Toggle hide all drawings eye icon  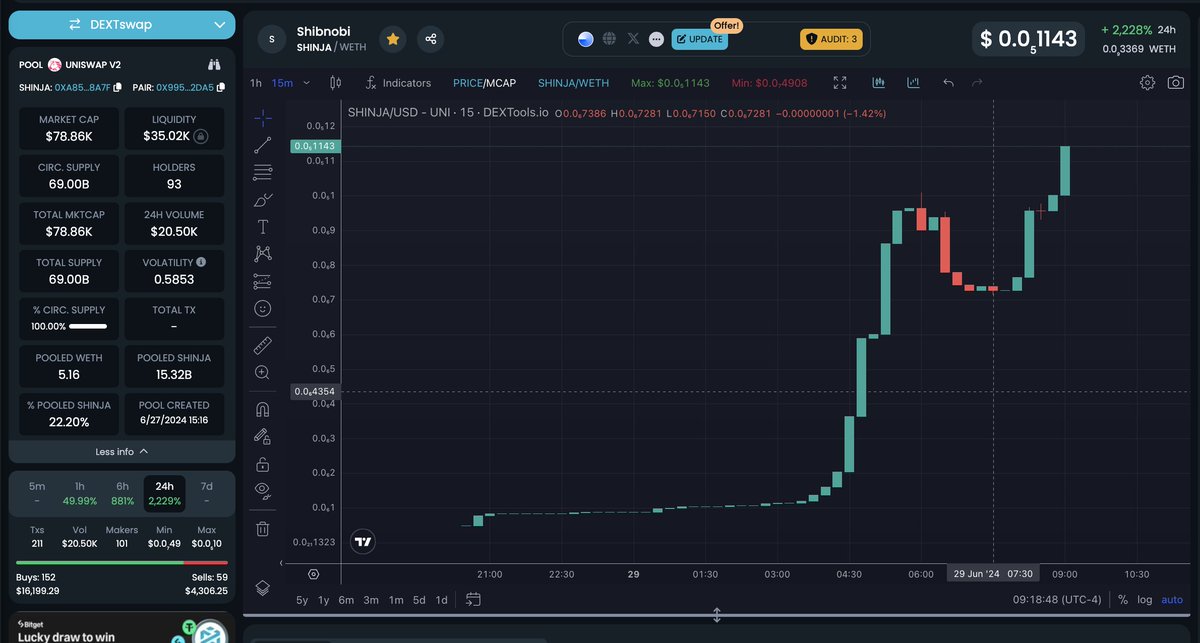(262, 490)
